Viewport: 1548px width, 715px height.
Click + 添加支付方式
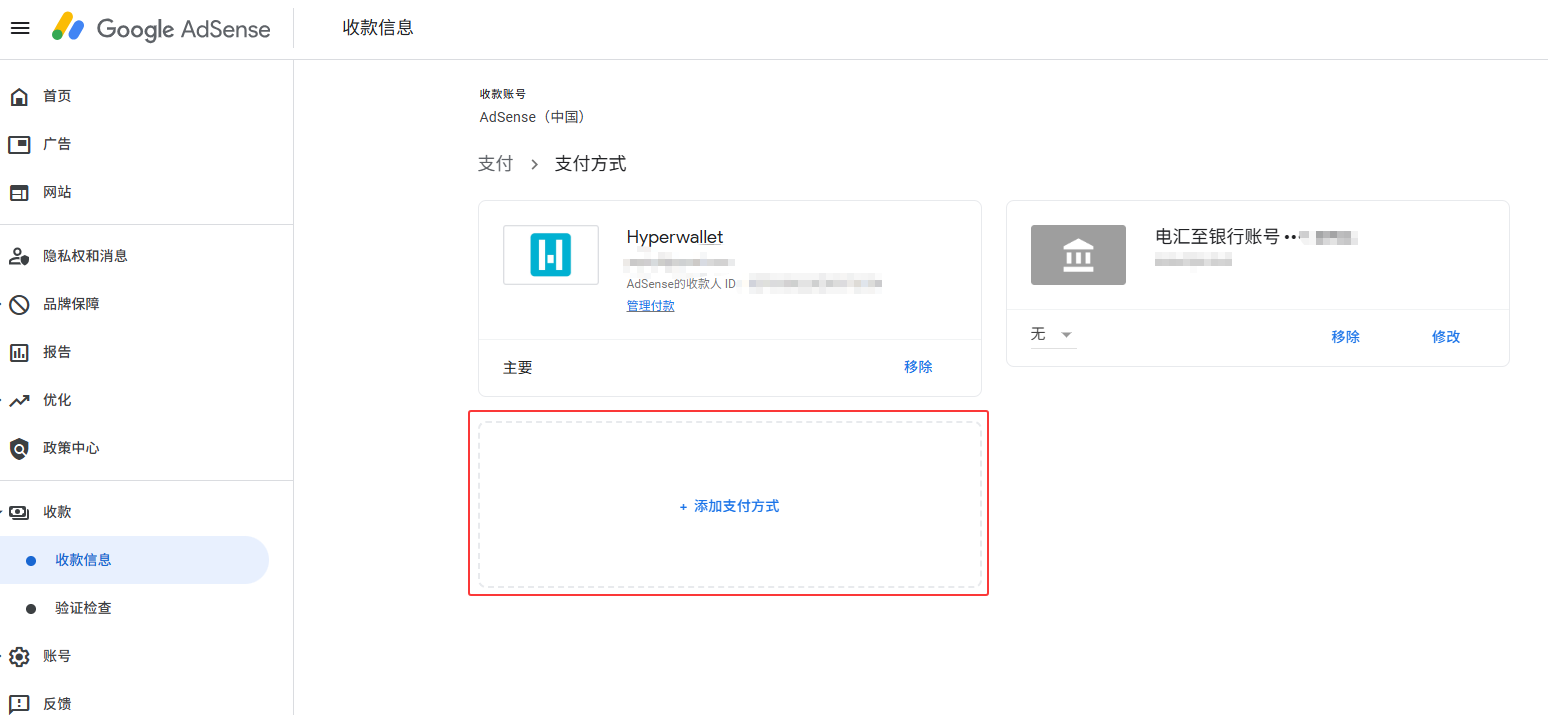729,506
